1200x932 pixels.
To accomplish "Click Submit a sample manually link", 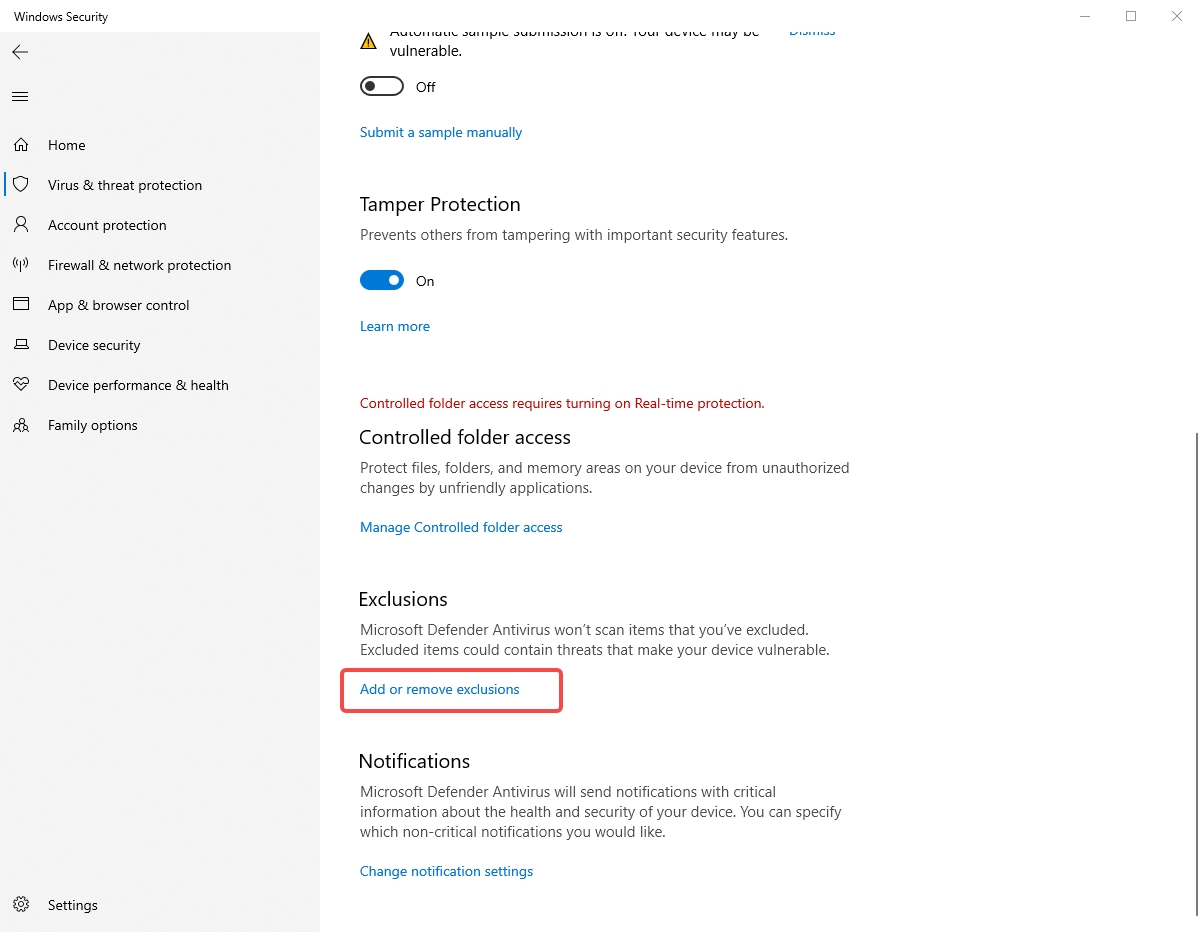I will point(441,132).
